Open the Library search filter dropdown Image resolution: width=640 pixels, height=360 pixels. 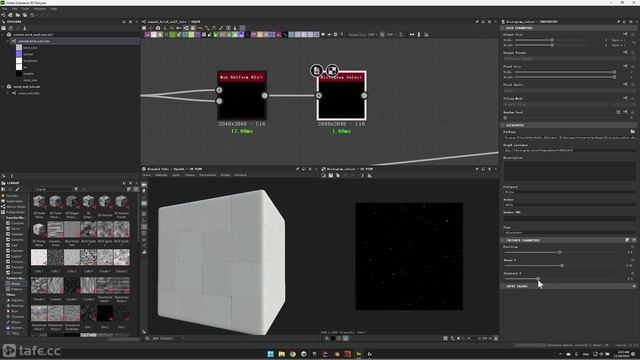[x=76, y=189]
